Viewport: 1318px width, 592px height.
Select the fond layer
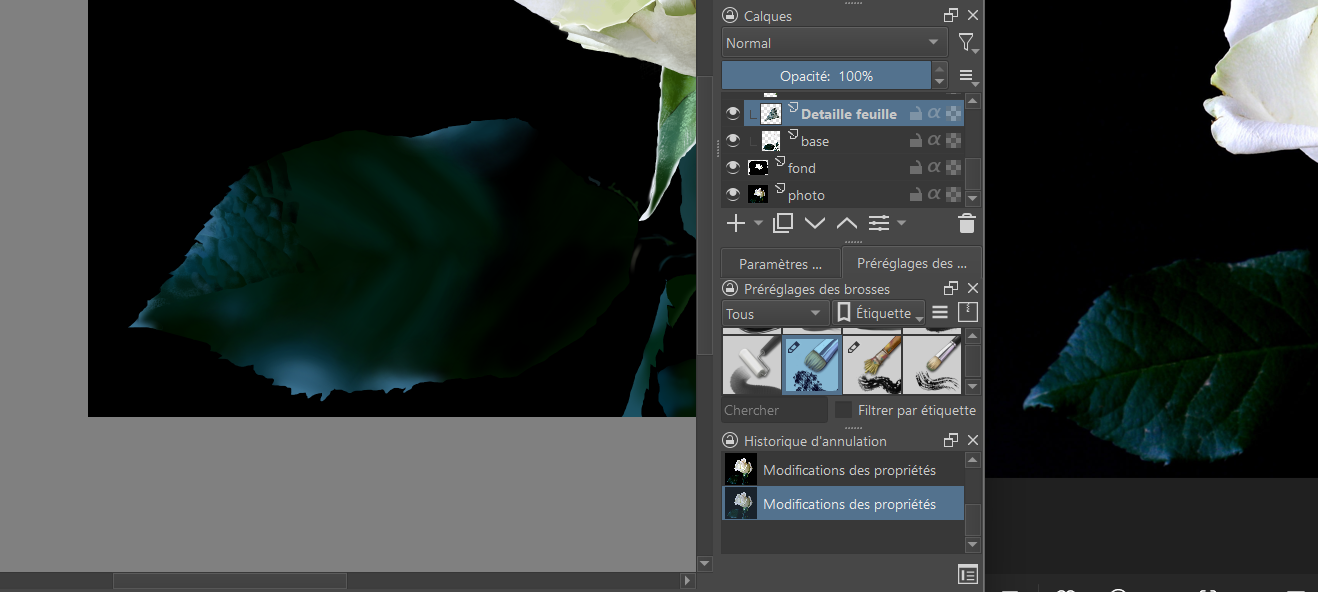pos(802,168)
